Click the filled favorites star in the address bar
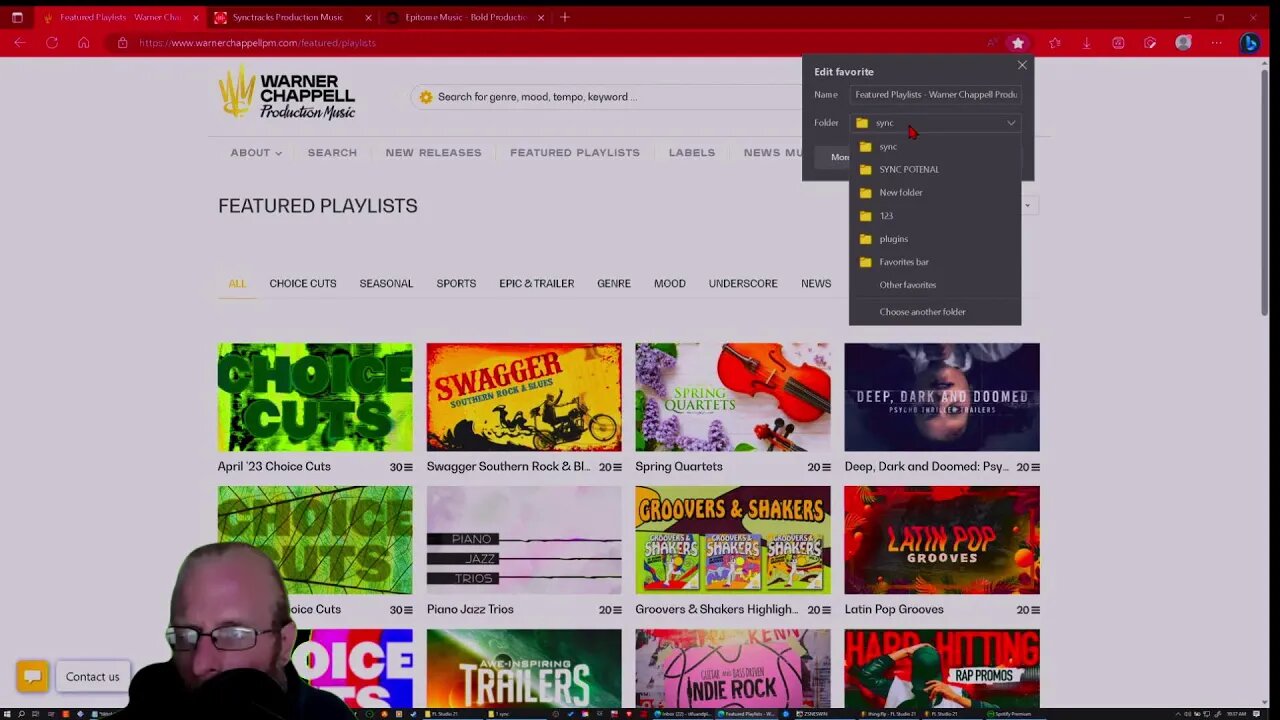This screenshot has height=720, width=1280. pos(1018,43)
